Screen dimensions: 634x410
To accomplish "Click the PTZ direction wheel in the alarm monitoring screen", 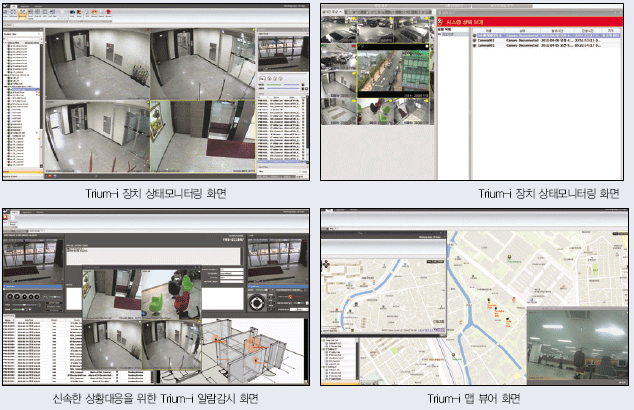I will coord(258,301).
